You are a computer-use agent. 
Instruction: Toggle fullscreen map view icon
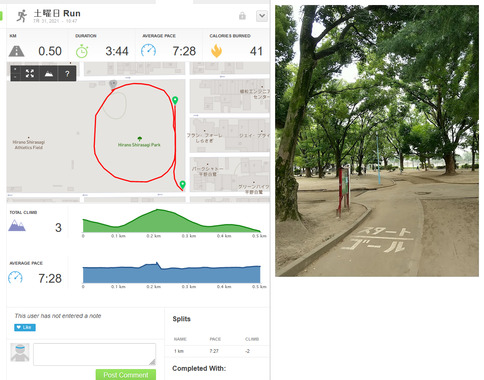tap(30, 74)
